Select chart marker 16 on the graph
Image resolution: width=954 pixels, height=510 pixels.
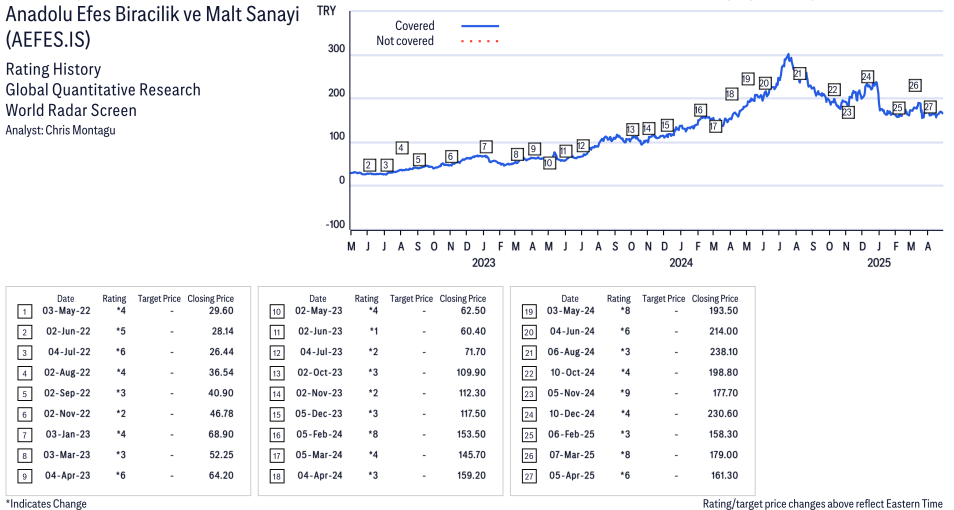point(700,110)
